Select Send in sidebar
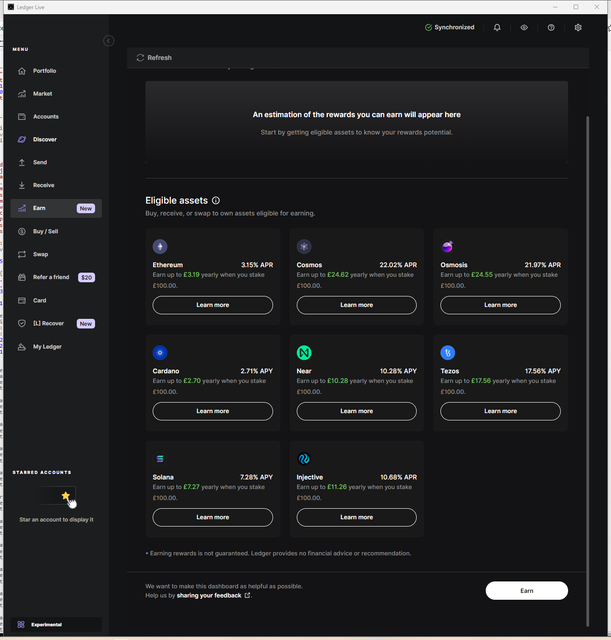Viewport: 611px width, 640px height. 56,162
